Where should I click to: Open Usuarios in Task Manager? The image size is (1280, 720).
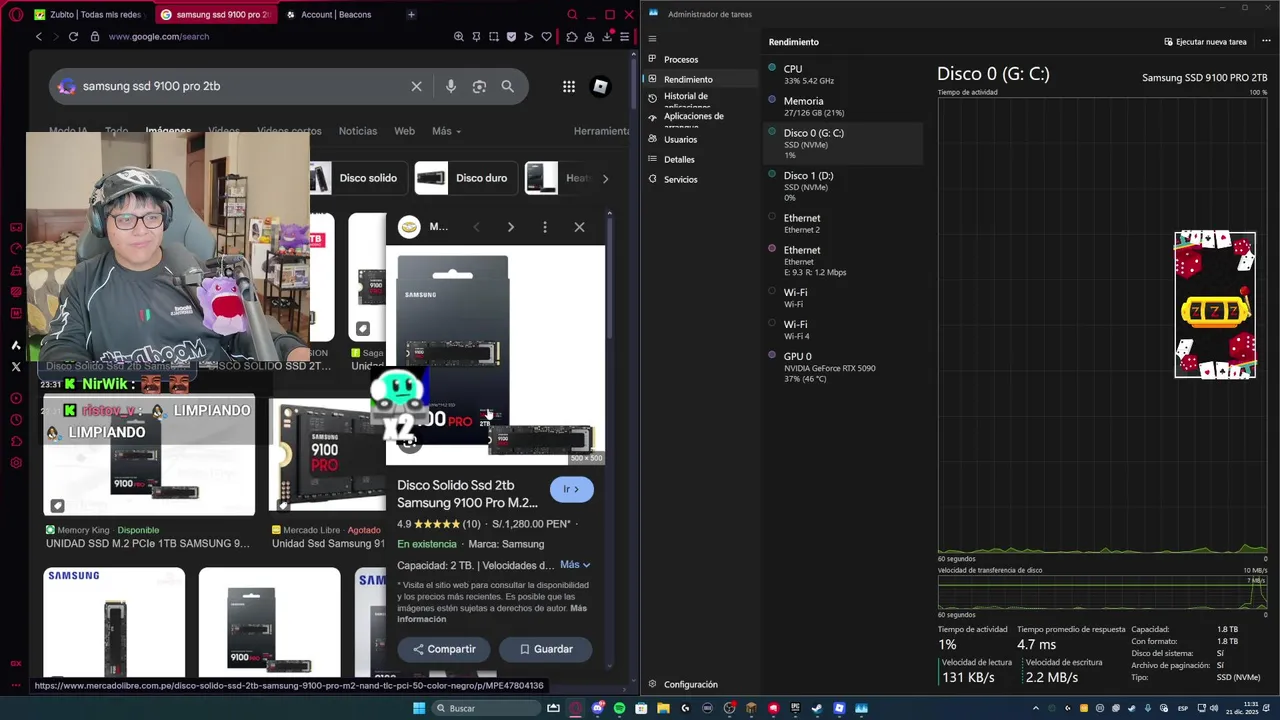pos(701,140)
